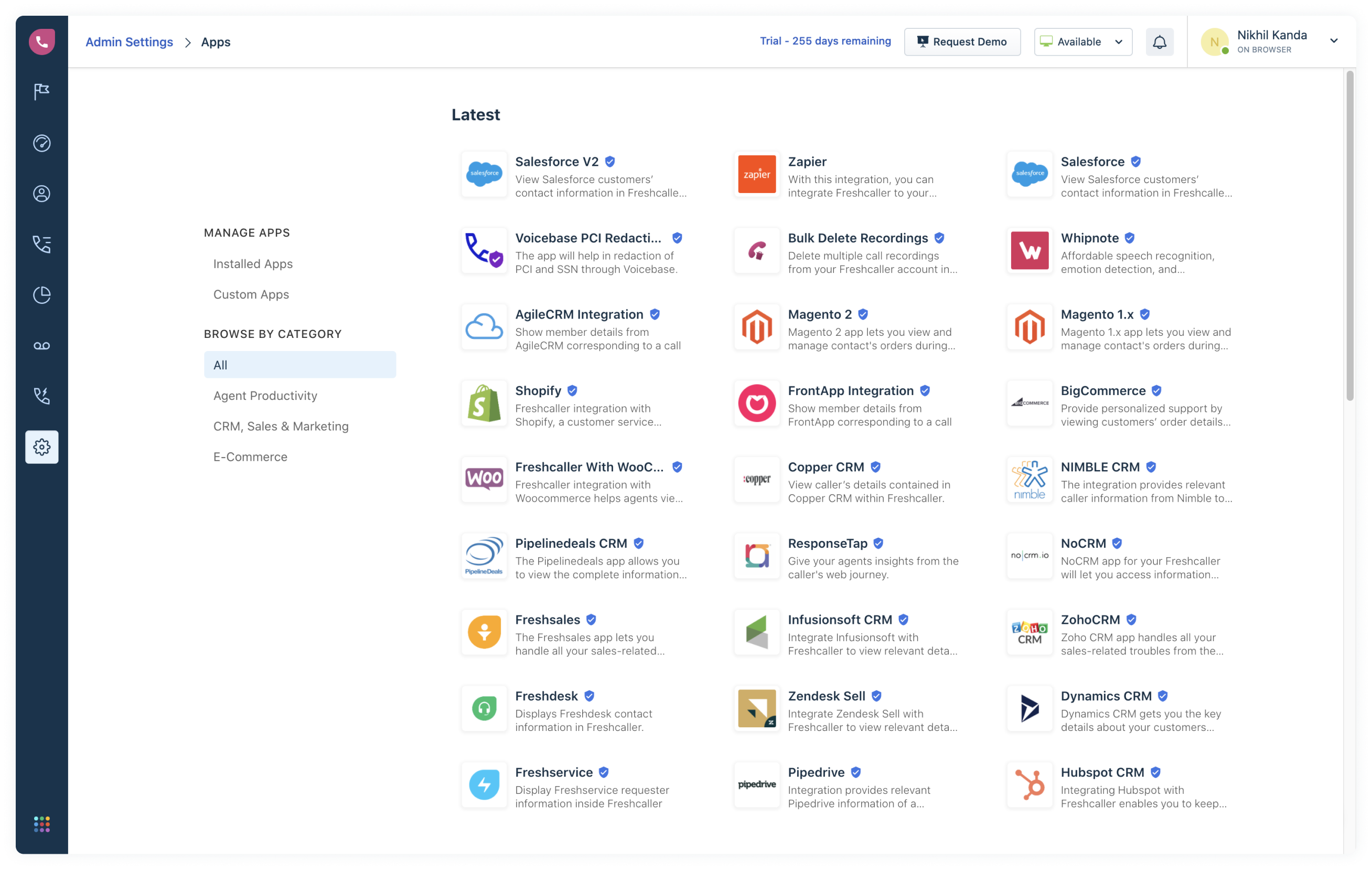
Task: Open Installed Apps section
Action: point(253,263)
